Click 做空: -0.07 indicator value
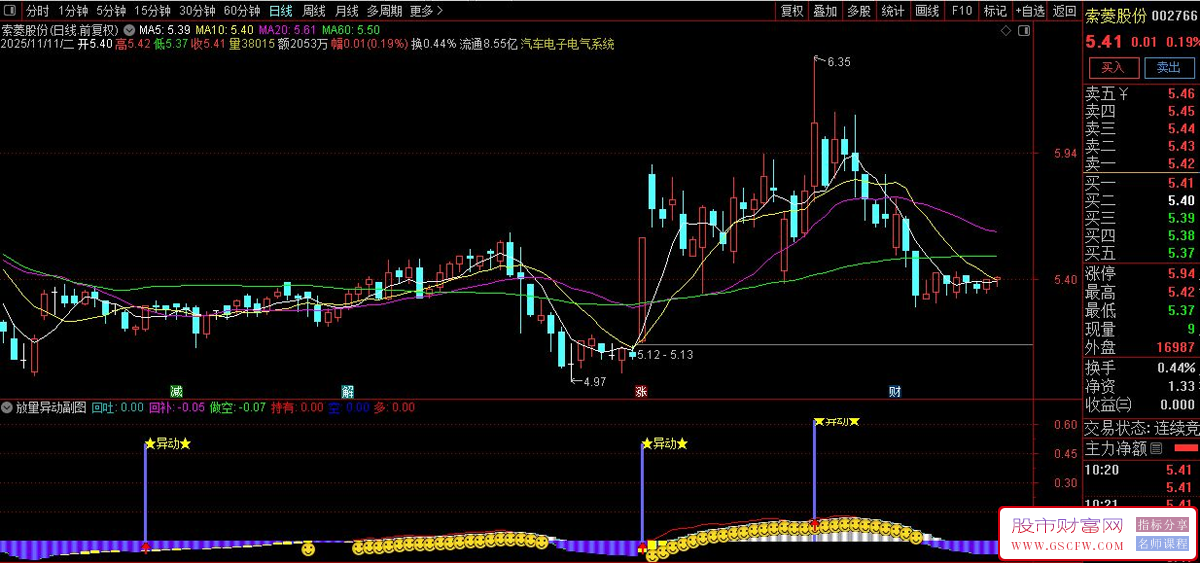 pyautogui.click(x=238, y=408)
